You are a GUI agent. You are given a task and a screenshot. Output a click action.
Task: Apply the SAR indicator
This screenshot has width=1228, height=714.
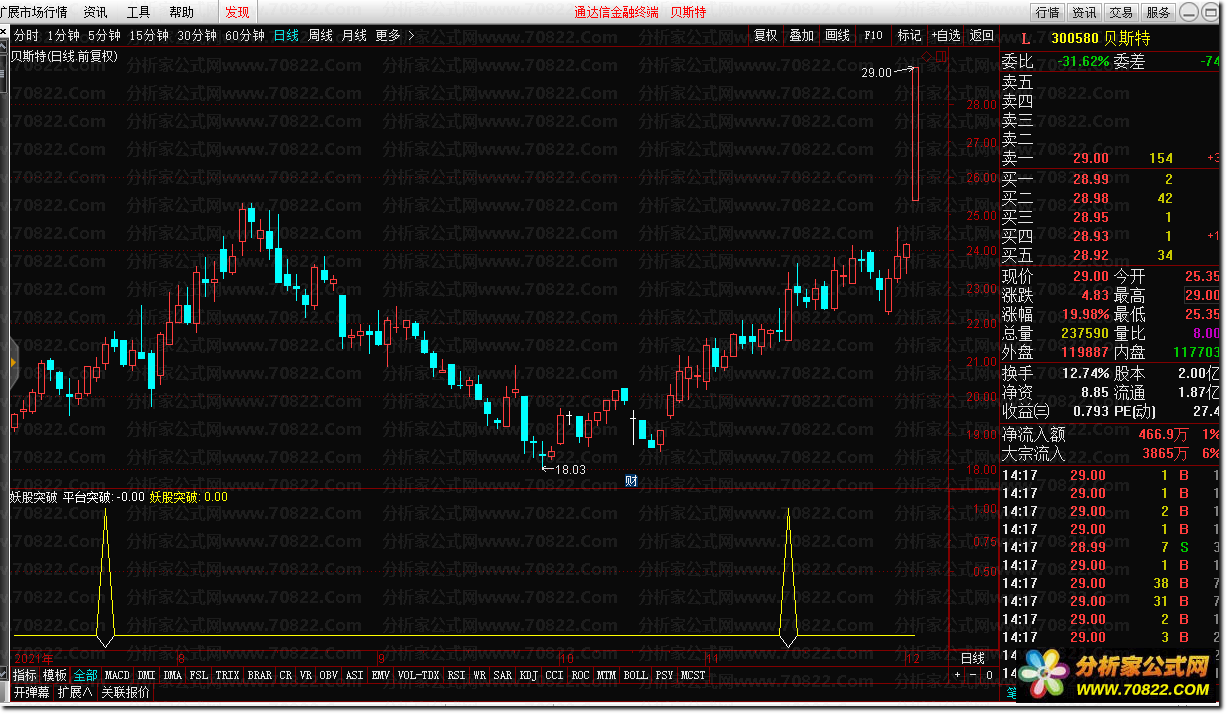tap(503, 675)
